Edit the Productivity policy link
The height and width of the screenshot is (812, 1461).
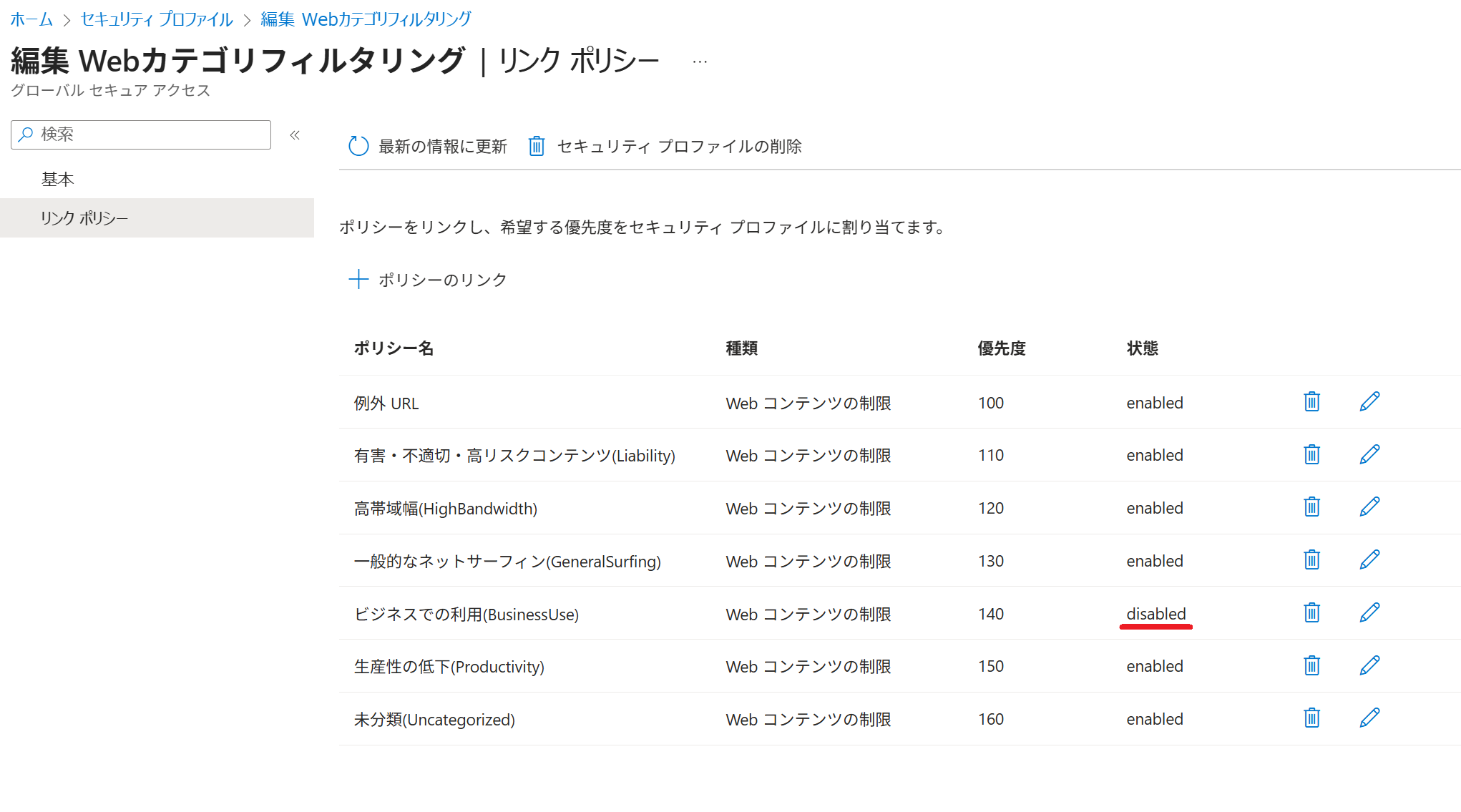pos(1369,666)
